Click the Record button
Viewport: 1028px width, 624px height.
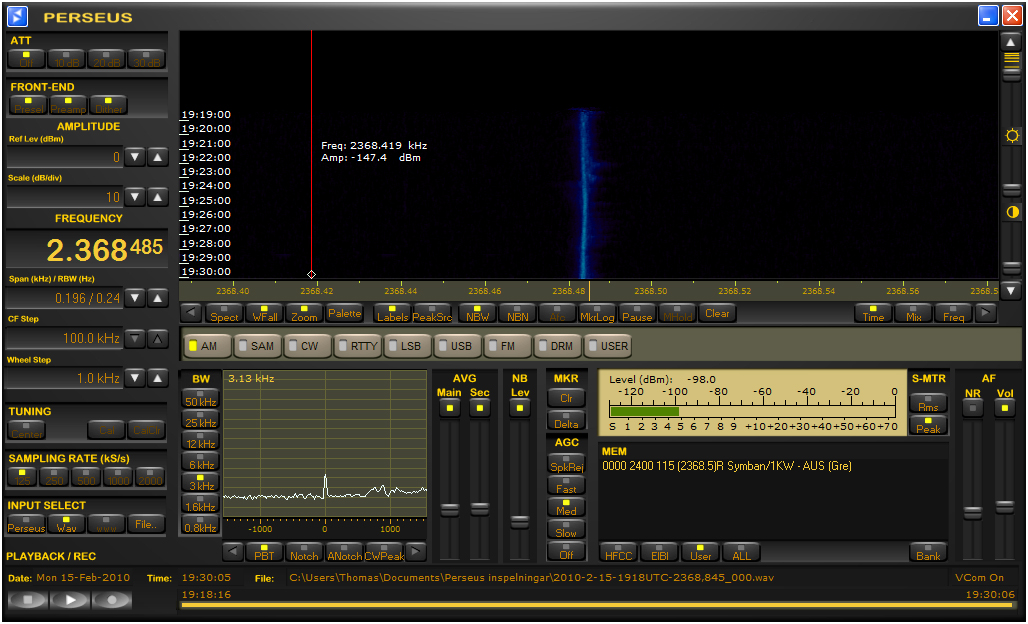pos(112,600)
